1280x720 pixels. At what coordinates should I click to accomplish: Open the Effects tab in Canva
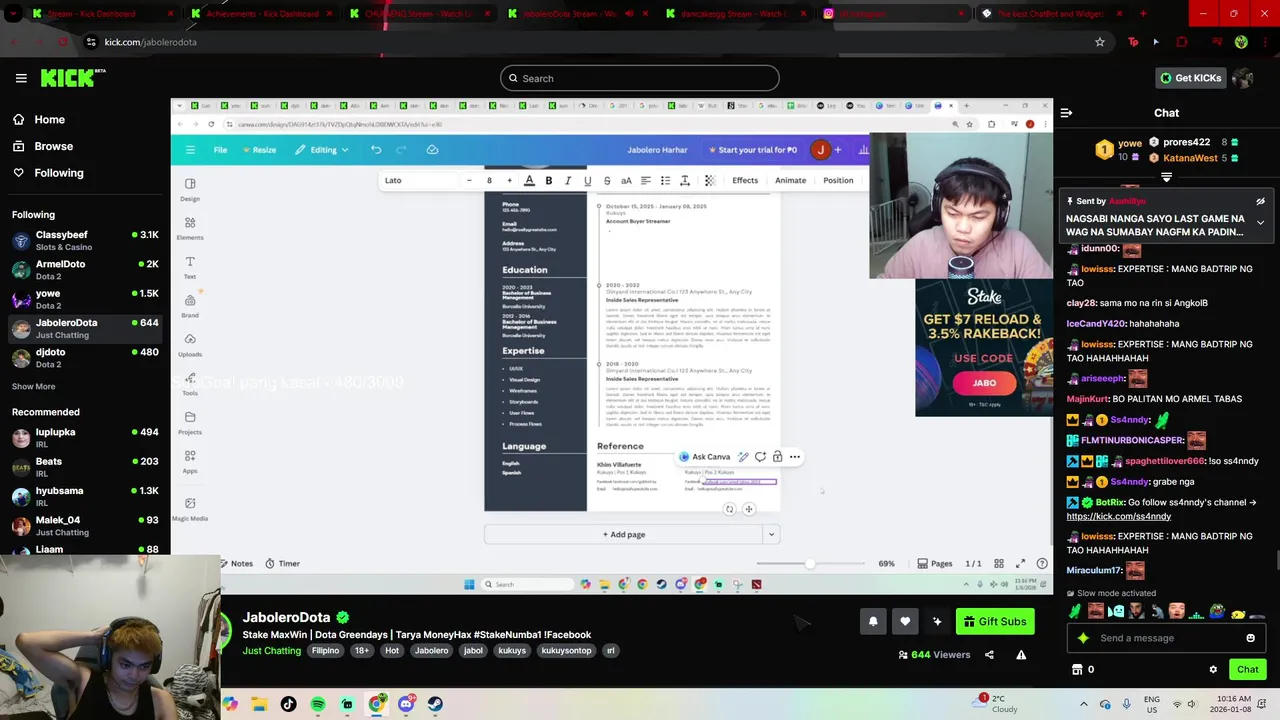pyautogui.click(x=745, y=181)
